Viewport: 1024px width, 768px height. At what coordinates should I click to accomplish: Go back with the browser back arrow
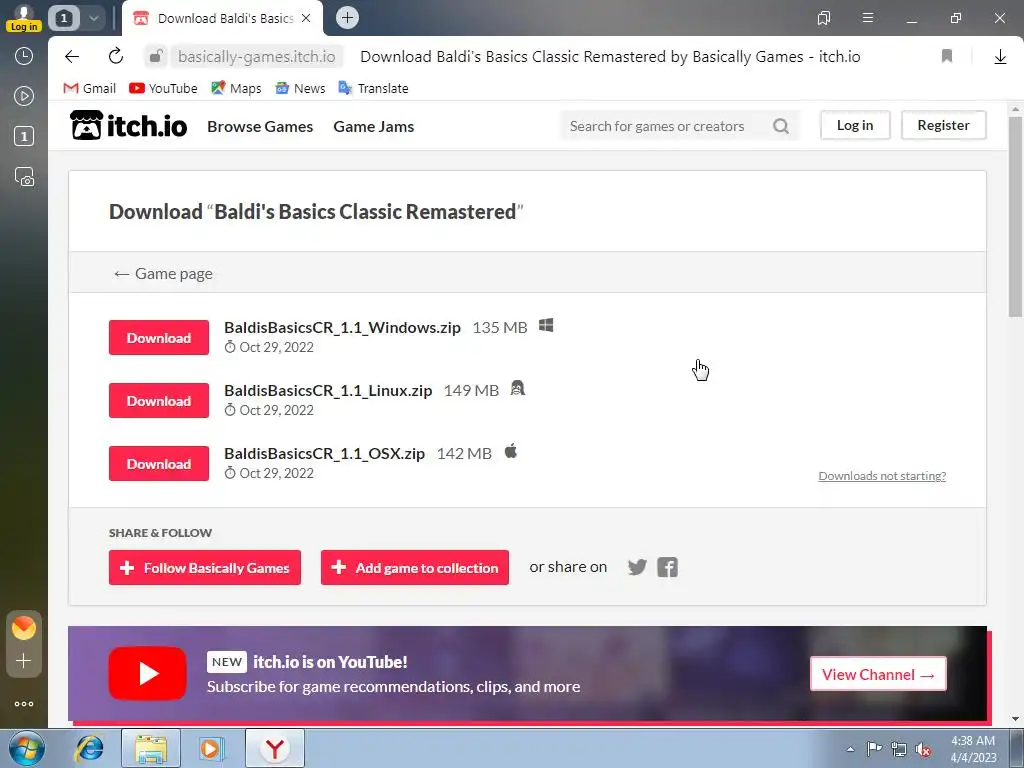(72, 57)
